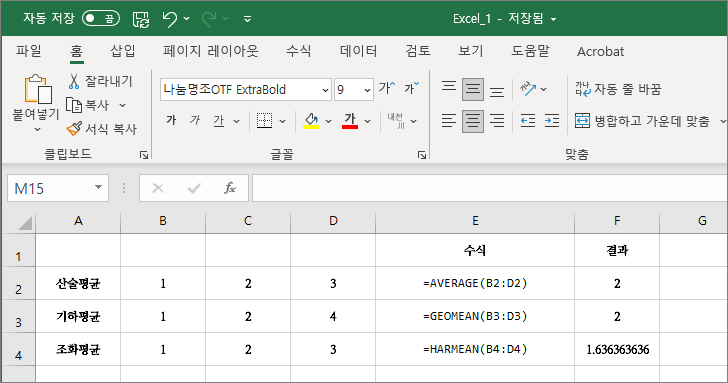This screenshot has width=728, height=383.
Task: Click the Paste (붙여넣기) clipboard icon
Action: pos(37,89)
